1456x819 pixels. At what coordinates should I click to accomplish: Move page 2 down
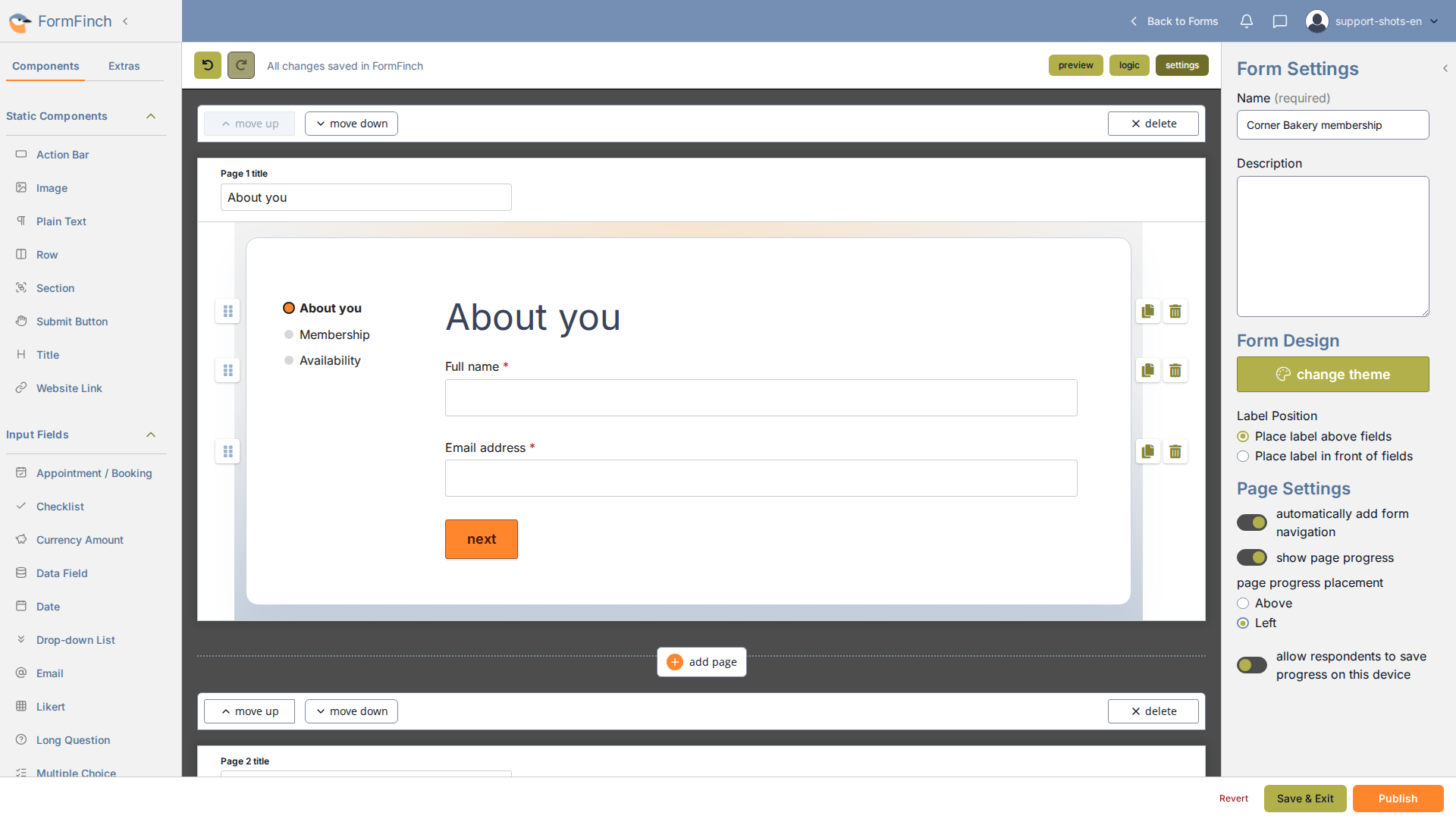351,711
